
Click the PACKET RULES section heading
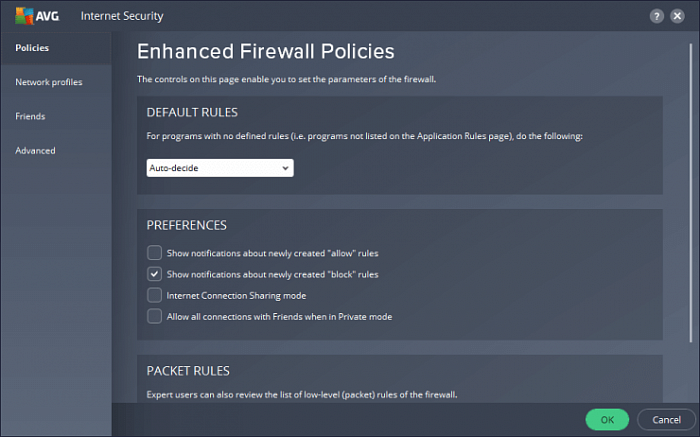(188, 371)
